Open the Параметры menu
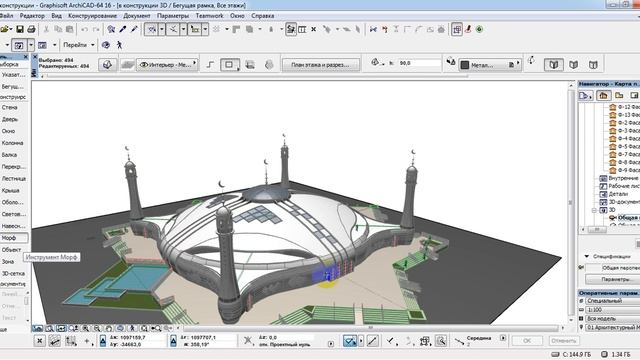Viewport: 640px width, 360px height. tap(173, 16)
